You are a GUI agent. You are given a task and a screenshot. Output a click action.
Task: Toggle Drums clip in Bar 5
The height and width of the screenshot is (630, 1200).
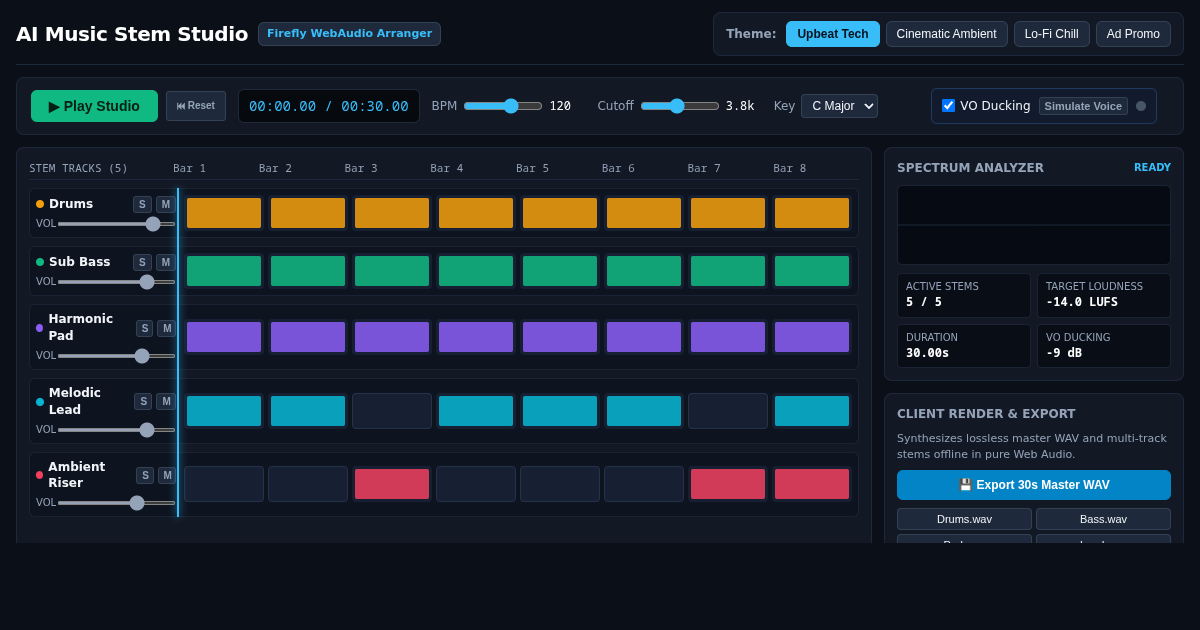pyautogui.click(x=560, y=213)
